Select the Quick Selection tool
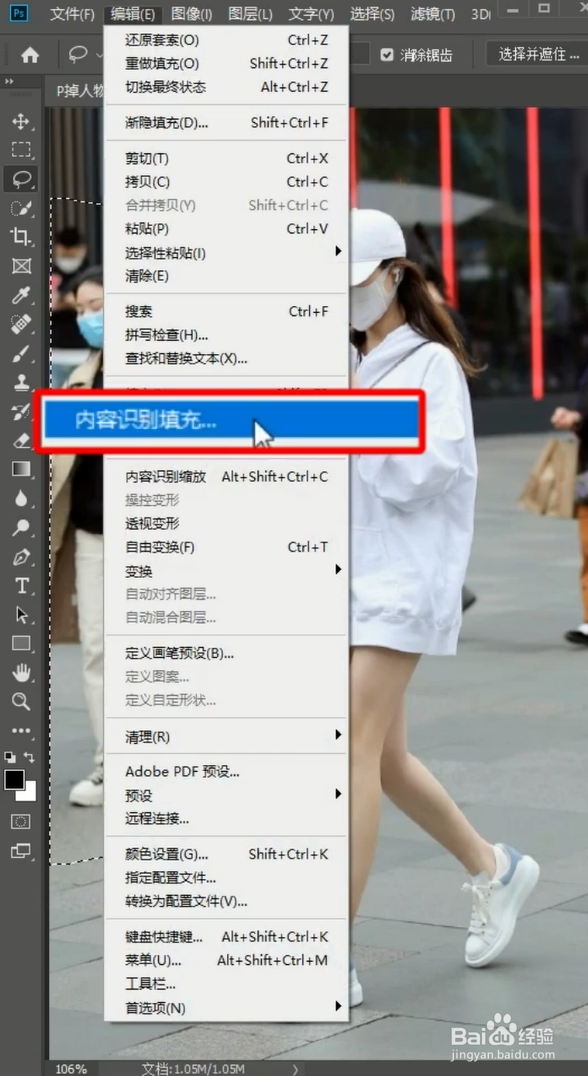 (21, 208)
